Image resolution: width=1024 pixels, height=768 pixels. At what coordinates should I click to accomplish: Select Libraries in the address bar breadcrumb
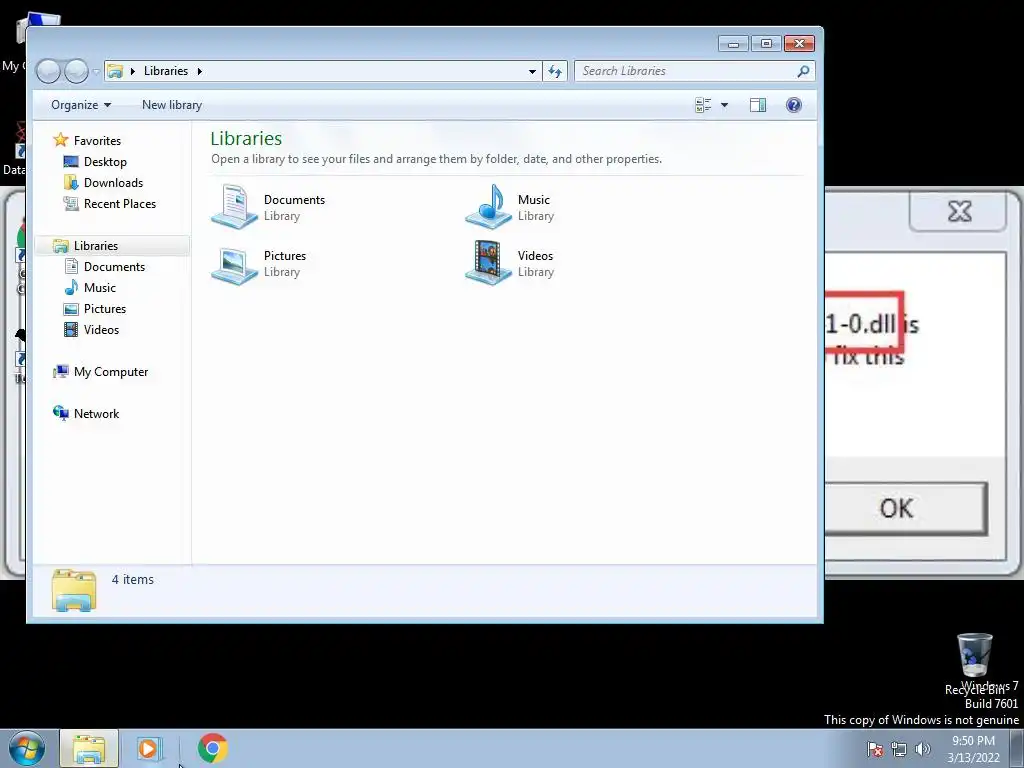click(x=166, y=71)
